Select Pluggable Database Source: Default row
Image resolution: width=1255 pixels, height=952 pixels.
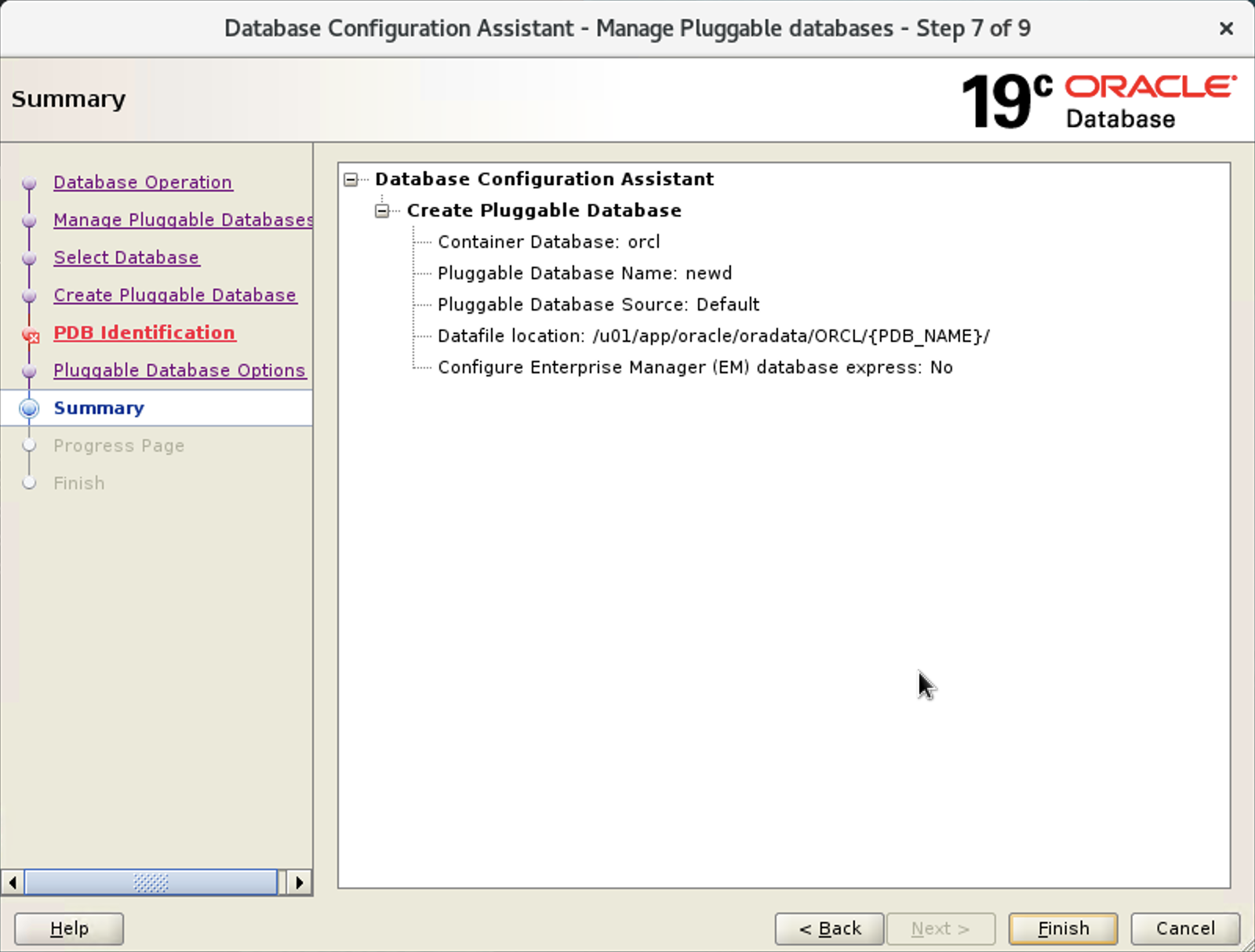(x=598, y=304)
